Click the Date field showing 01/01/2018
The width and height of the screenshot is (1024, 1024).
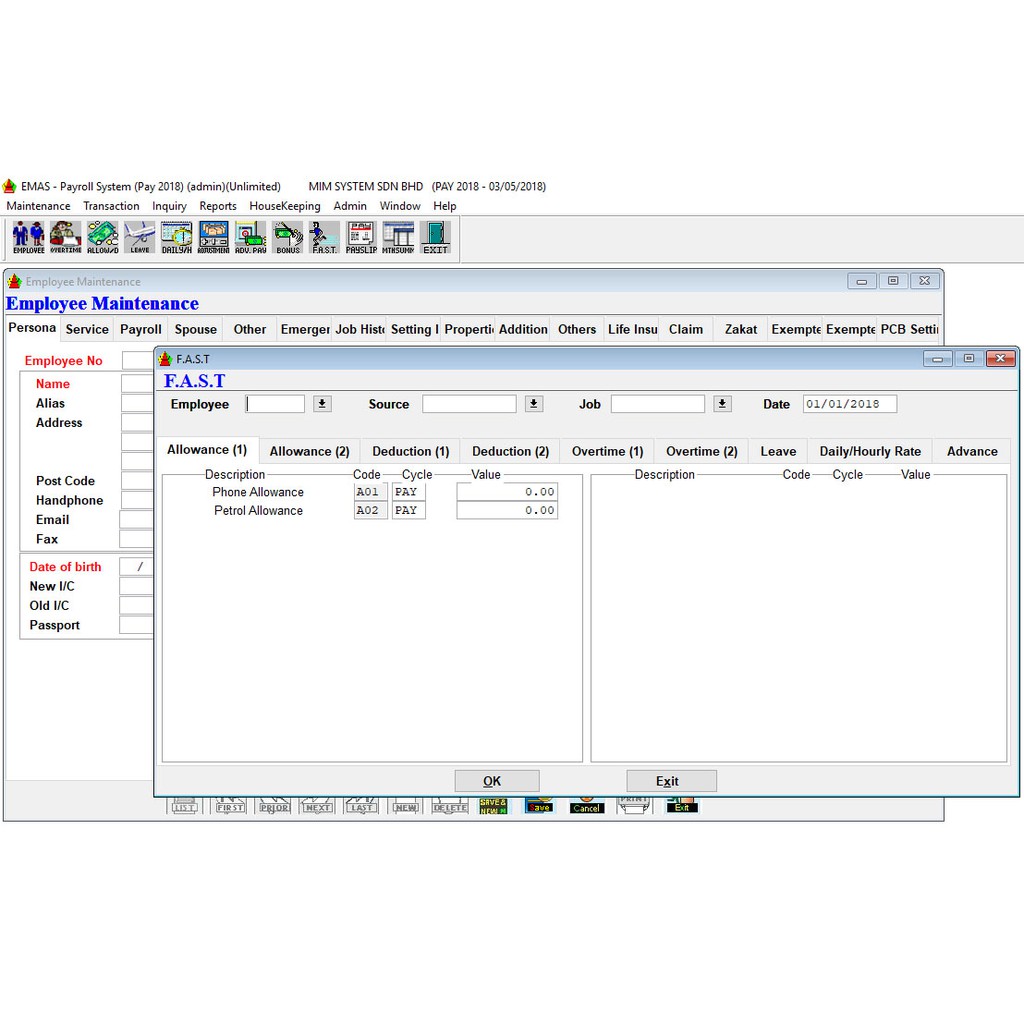849,404
